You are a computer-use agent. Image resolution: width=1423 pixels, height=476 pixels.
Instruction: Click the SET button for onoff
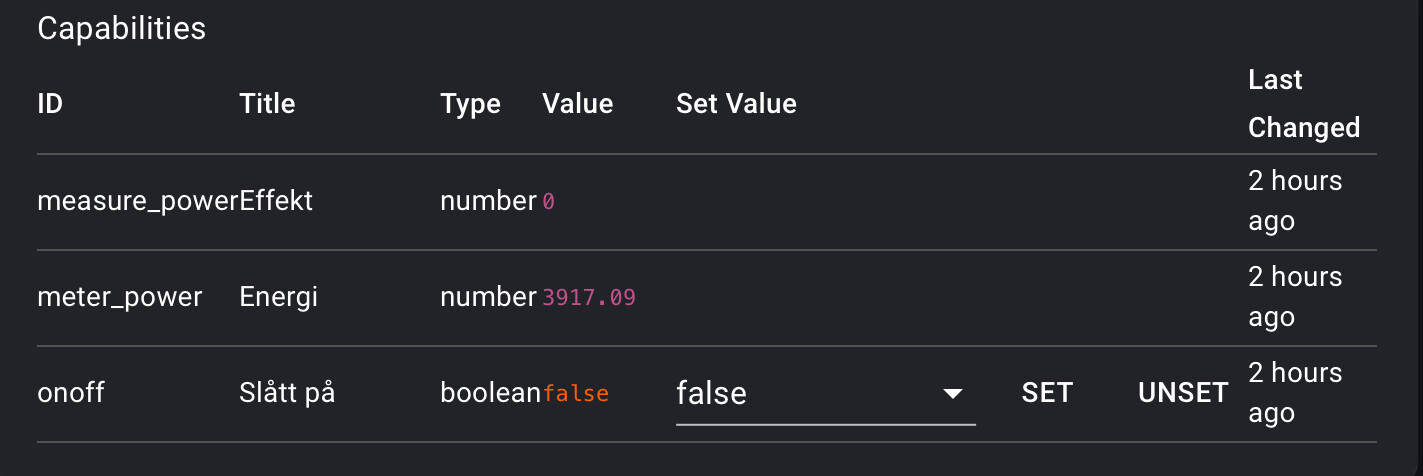pos(1047,393)
